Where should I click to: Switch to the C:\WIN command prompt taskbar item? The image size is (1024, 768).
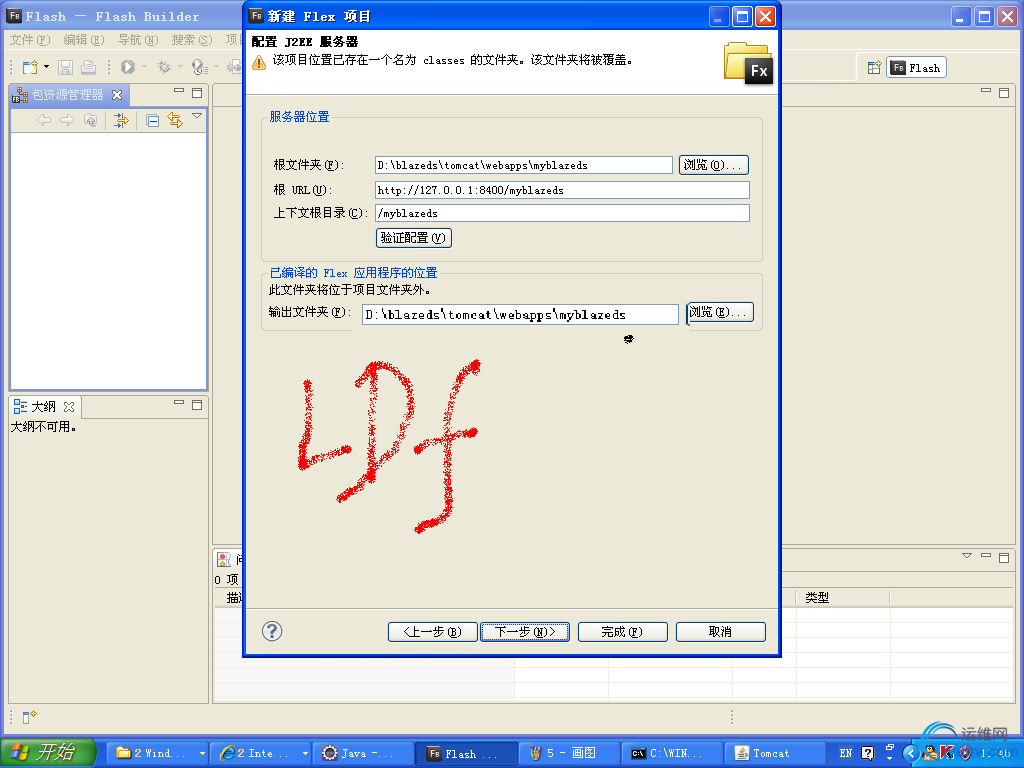pos(673,753)
